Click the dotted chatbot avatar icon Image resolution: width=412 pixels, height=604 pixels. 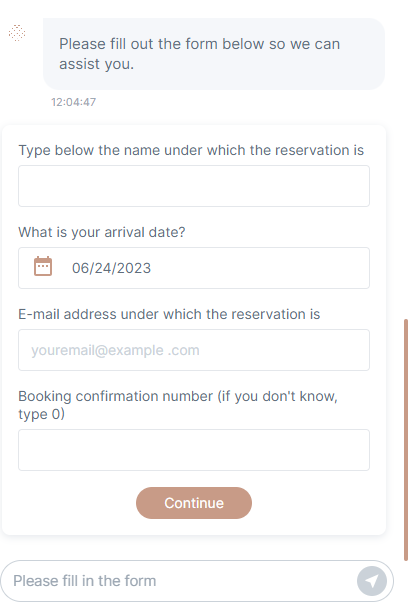click(17, 33)
